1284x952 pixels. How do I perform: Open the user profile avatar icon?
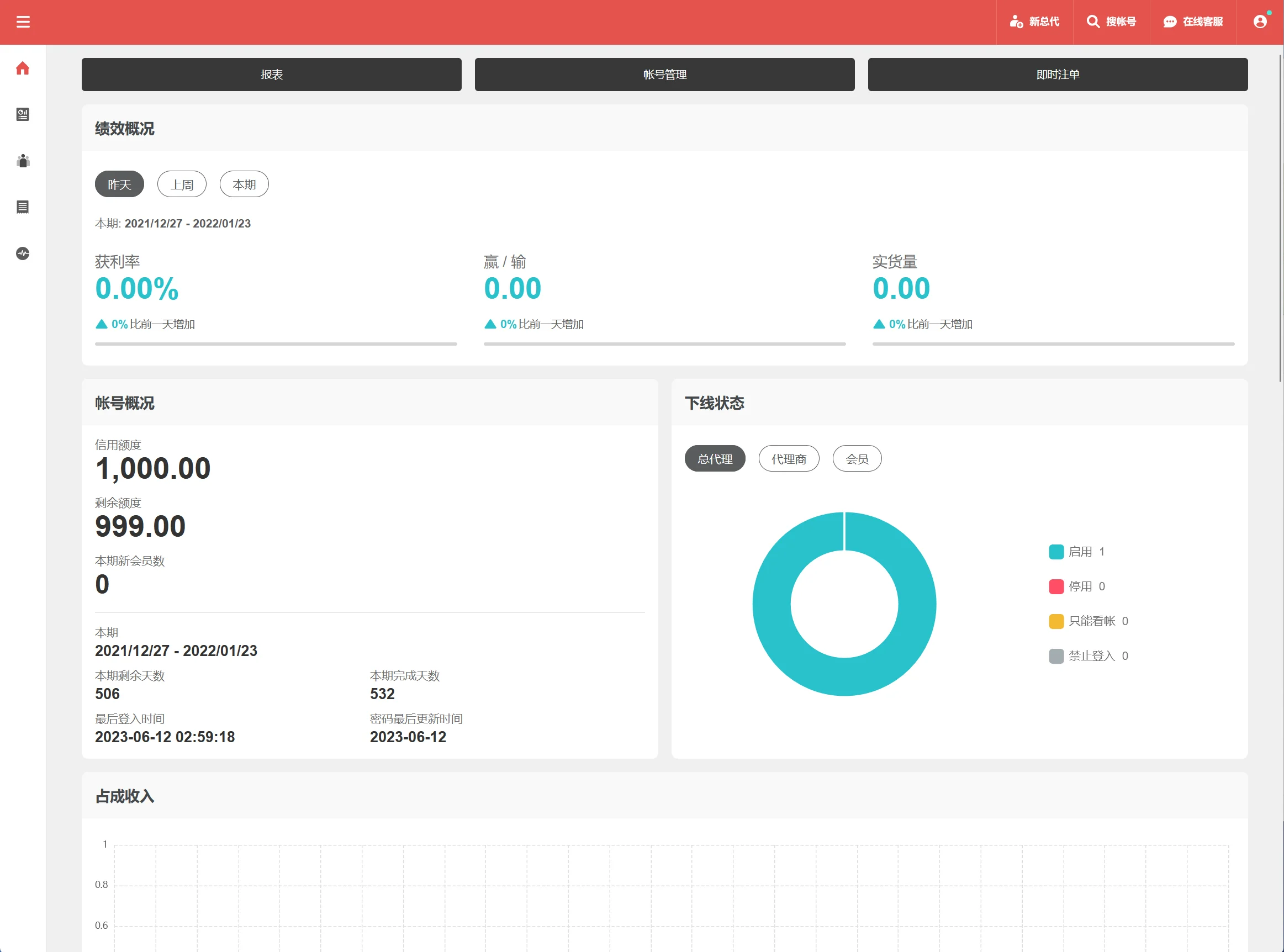(x=1260, y=22)
